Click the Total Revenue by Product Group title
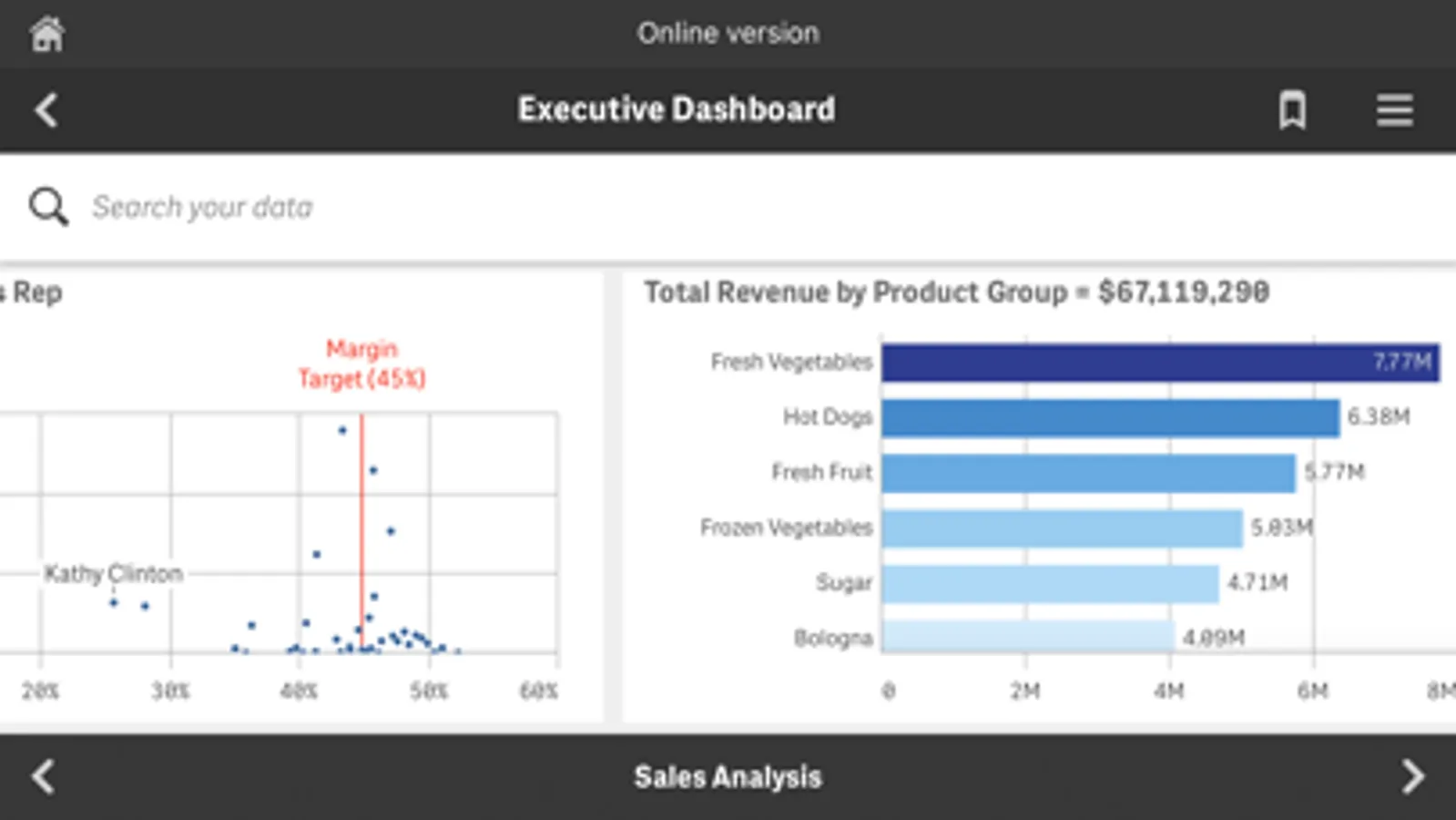This screenshot has width=1456, height=820. pyautogui.click(x=956, y=292)
